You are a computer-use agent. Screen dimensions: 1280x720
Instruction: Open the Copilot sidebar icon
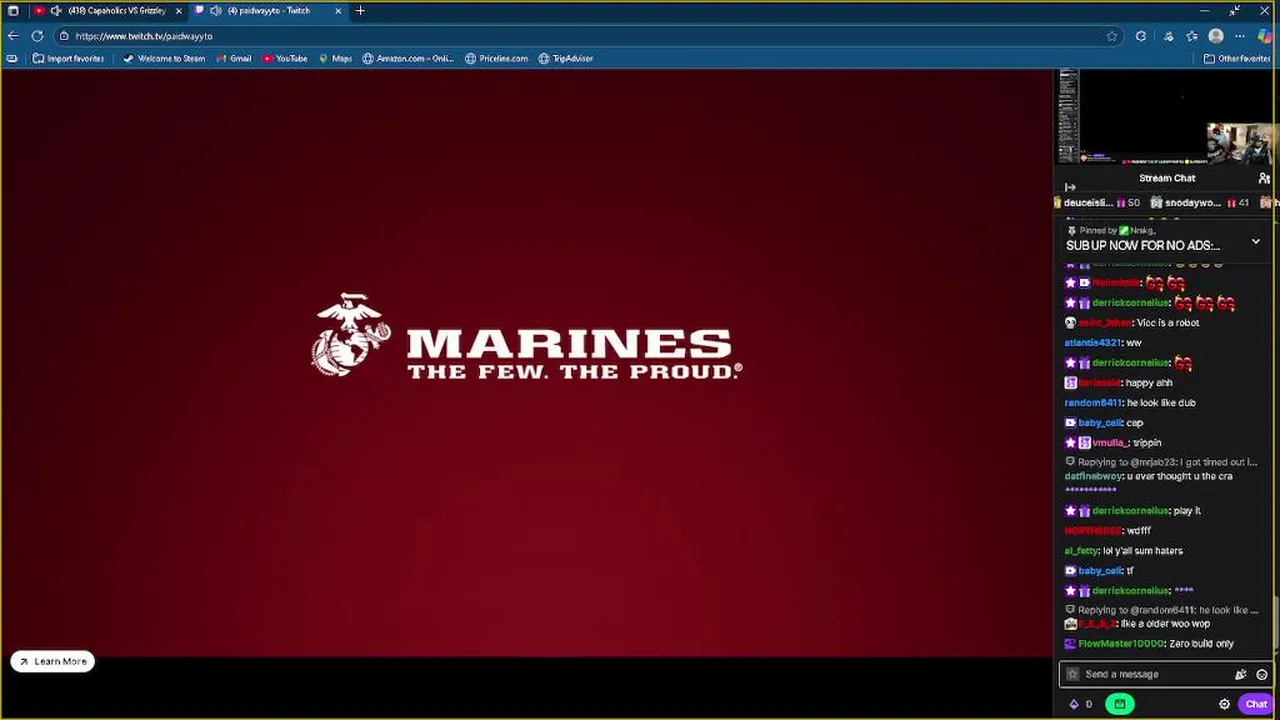(1266, 36)
